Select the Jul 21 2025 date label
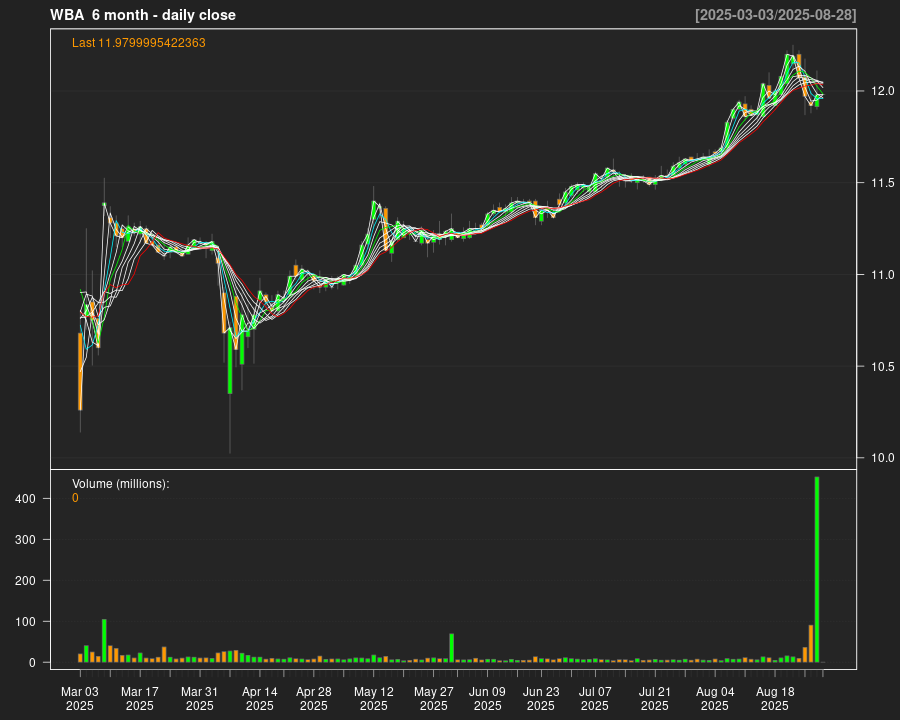Image resolution: width=900 pixels, height=720 pixels. pyautogui.click(x=655, y=698)
